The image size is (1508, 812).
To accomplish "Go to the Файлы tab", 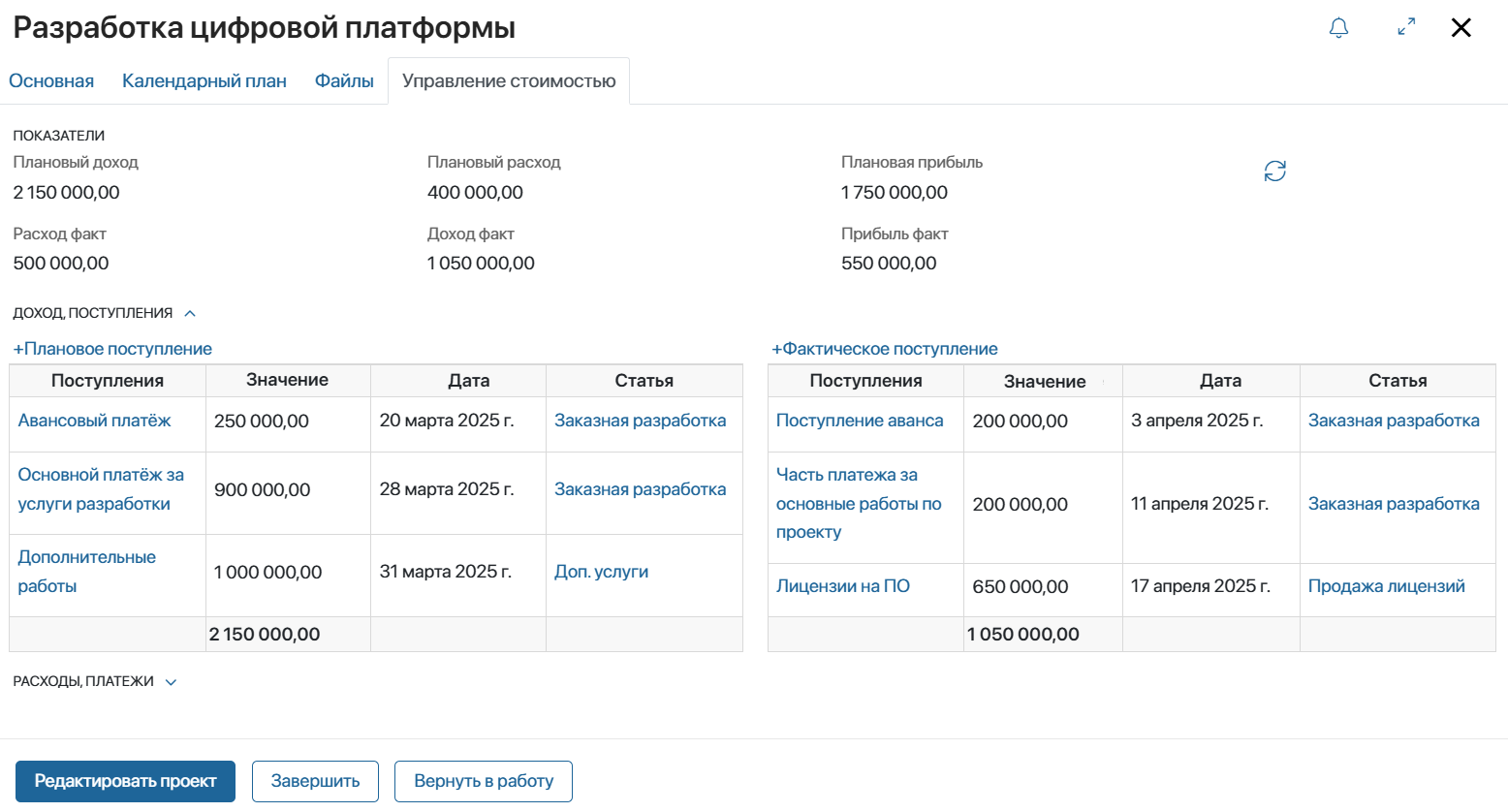I will tap(343, 80).
